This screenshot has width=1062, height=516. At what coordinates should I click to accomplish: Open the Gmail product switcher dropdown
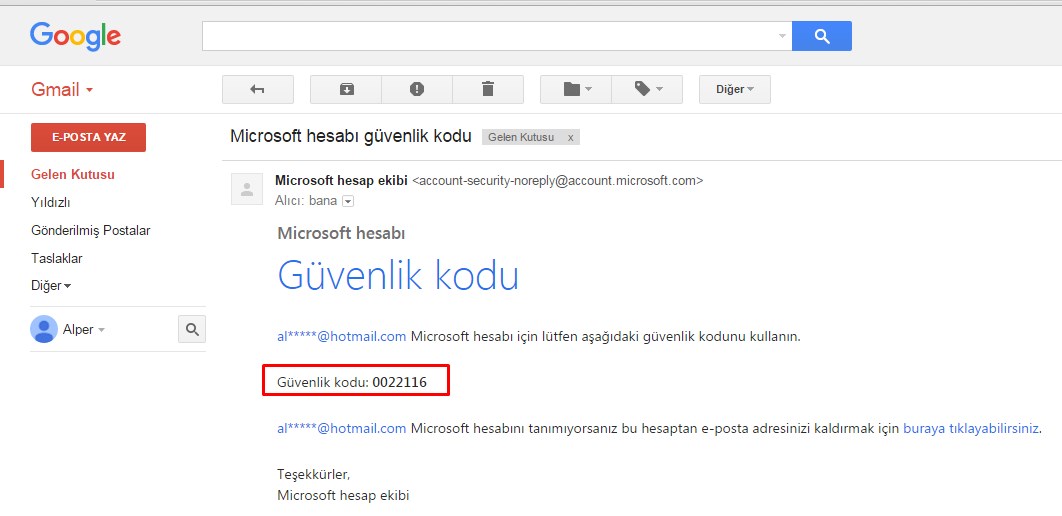(62, 90)
